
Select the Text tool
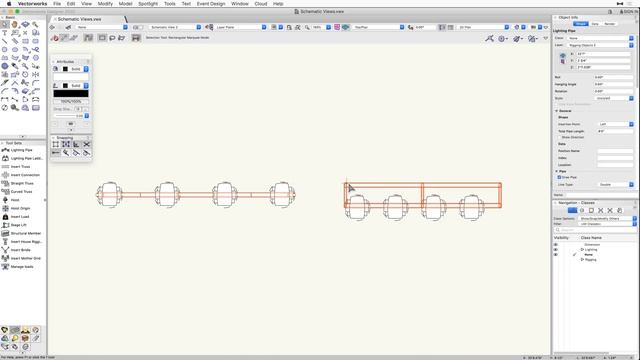5,33
